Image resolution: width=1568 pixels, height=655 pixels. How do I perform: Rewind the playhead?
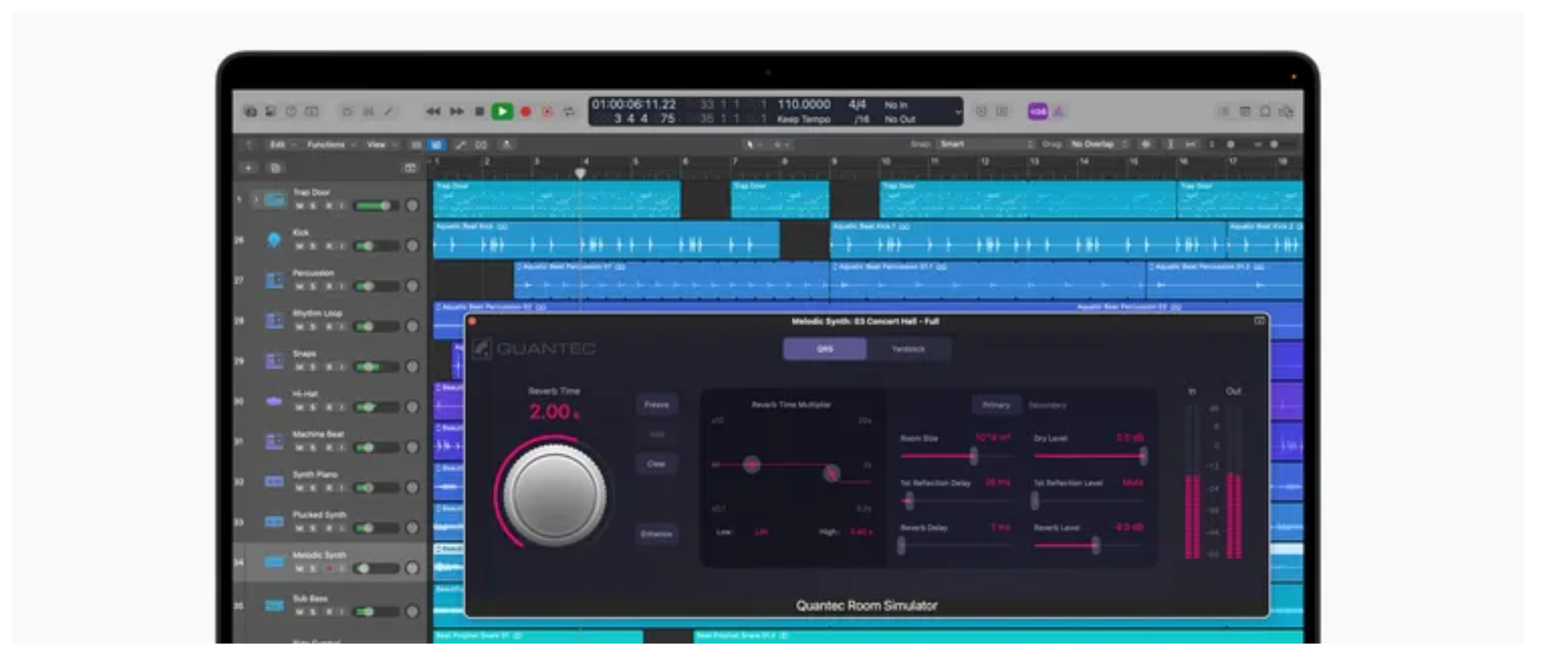click(433, 112)
